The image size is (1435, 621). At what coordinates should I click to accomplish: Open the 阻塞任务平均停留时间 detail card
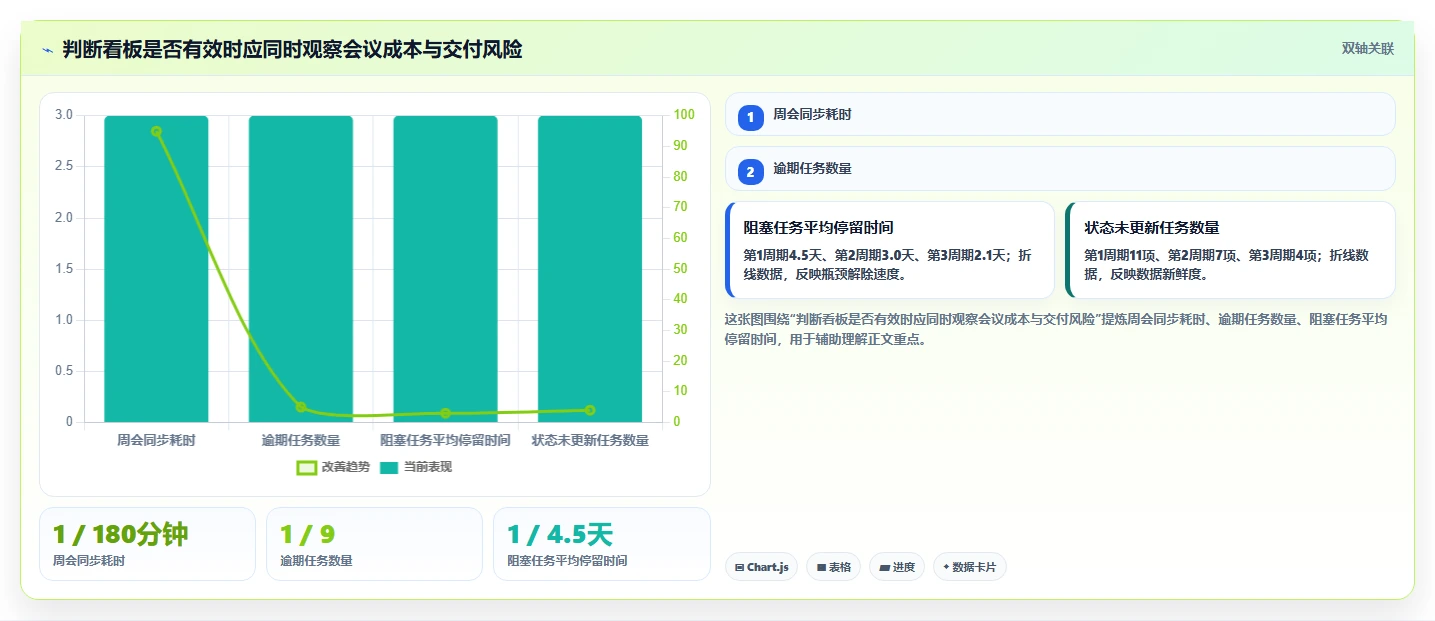pyautogui.click(x=890, y=250)
